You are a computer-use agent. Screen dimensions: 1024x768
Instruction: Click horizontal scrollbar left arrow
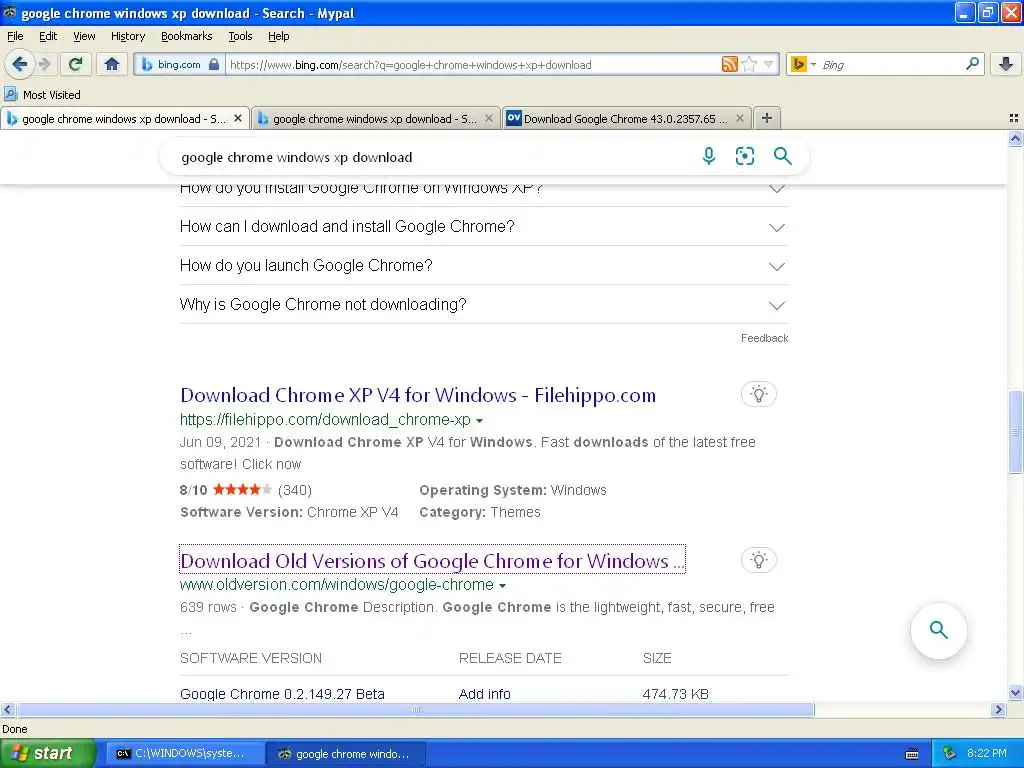coord(7,710)
